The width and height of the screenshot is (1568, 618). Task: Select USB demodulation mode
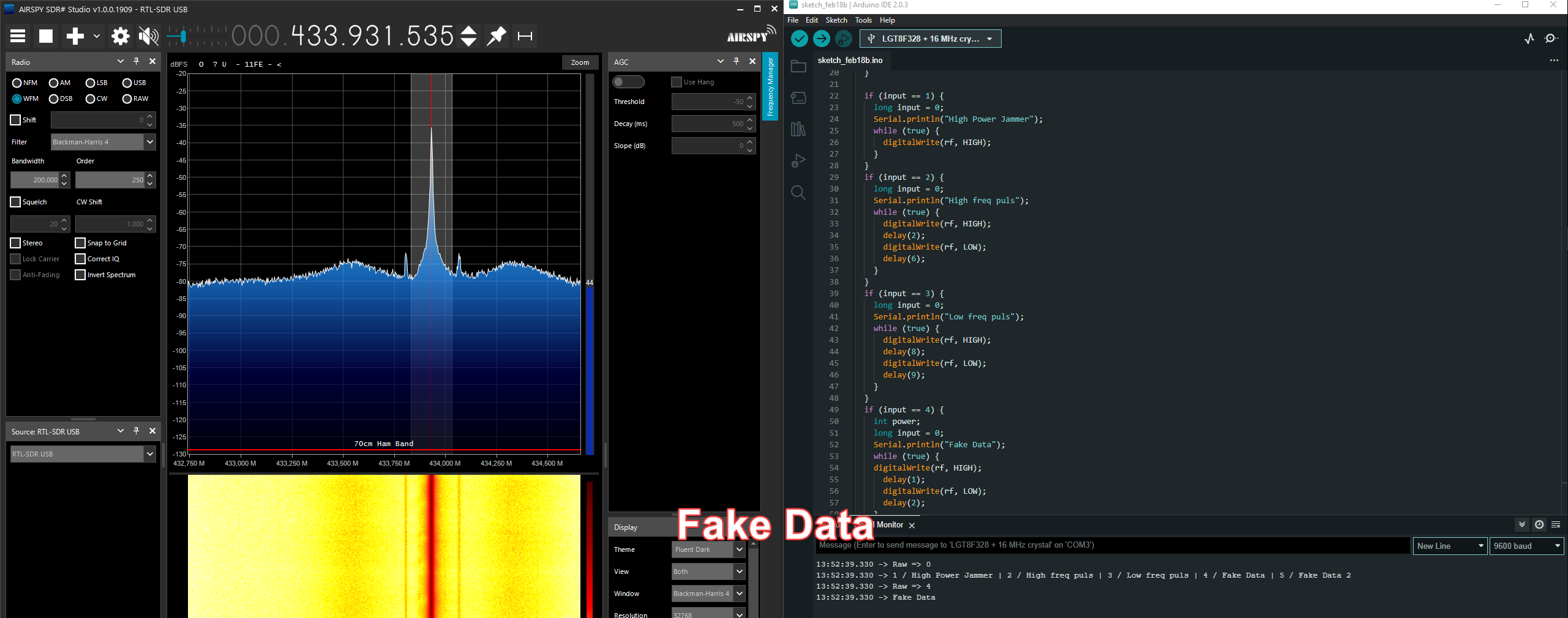tap(134, 83)
